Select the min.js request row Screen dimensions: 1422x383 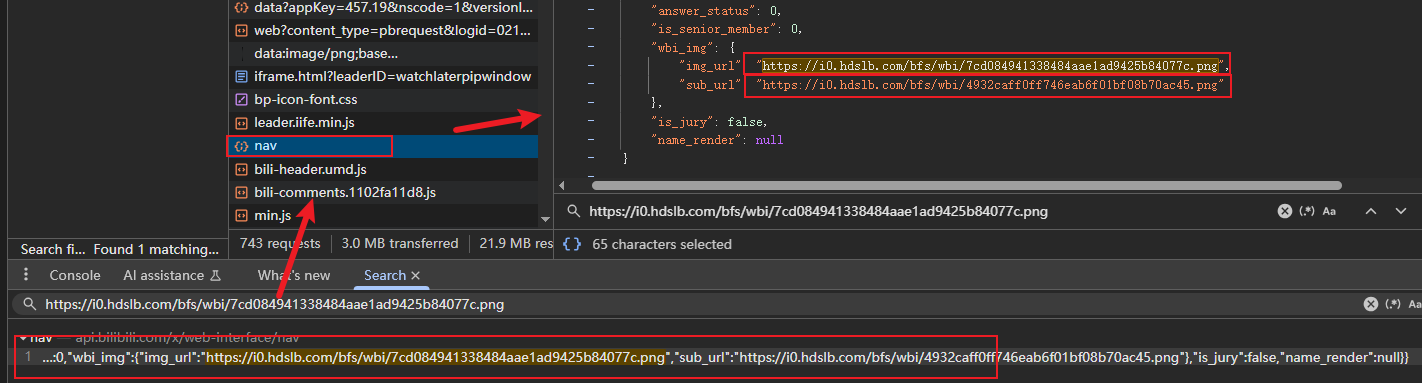click(x=383, y=215)
